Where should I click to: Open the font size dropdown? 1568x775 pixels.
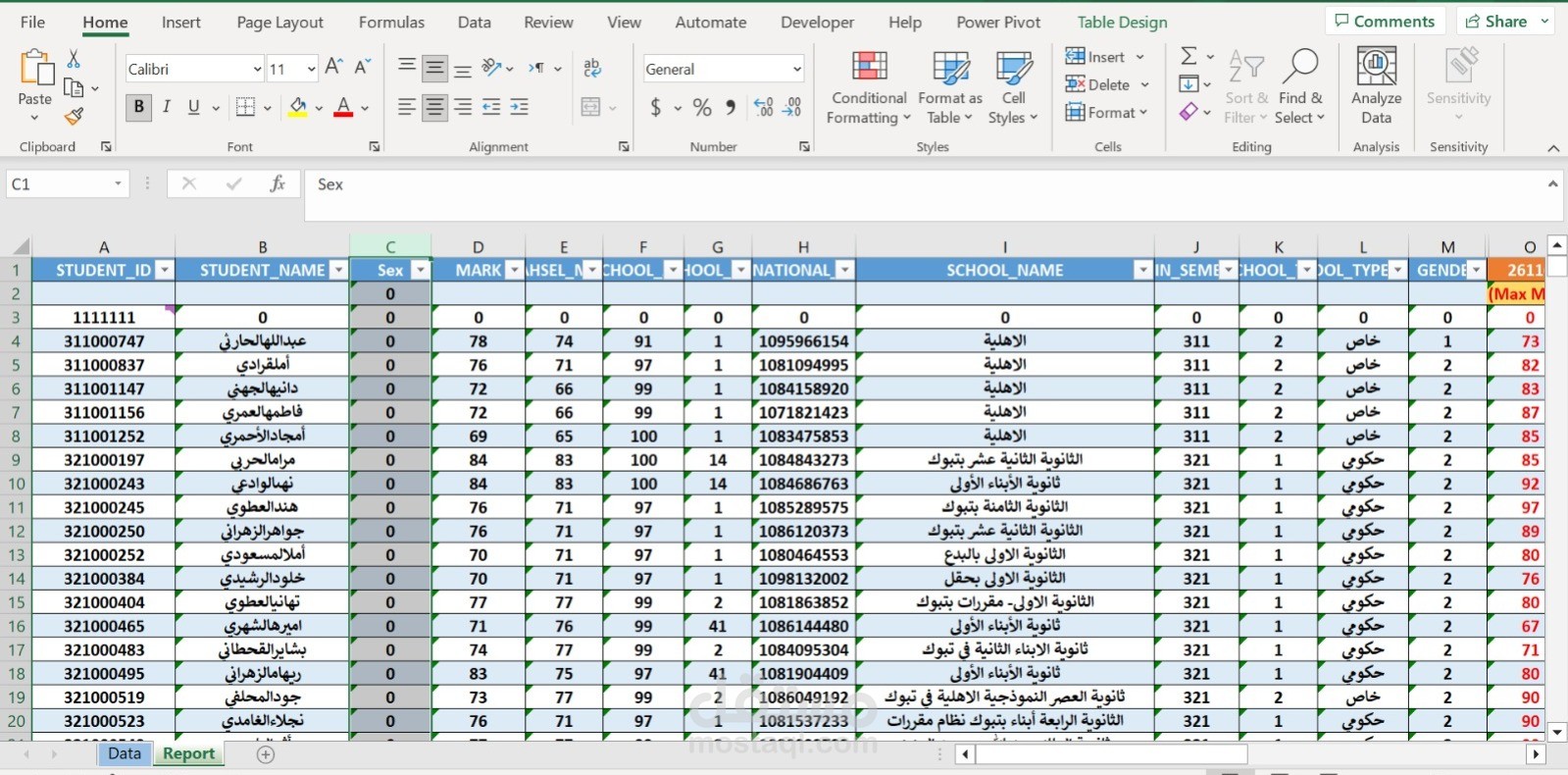point(311,69)
